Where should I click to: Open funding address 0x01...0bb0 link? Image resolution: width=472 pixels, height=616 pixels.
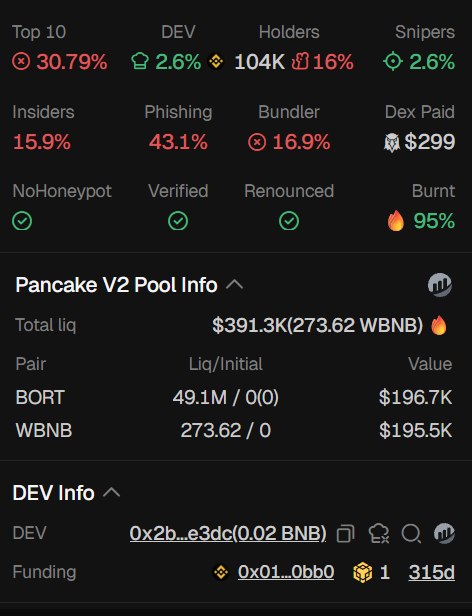286,572
